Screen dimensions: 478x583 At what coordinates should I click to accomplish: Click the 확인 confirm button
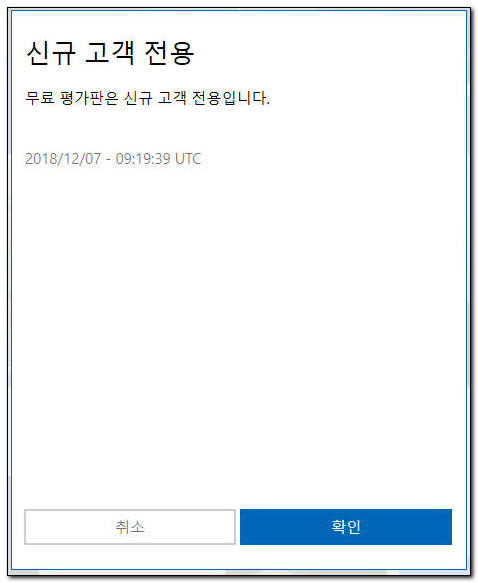[346, 526]
